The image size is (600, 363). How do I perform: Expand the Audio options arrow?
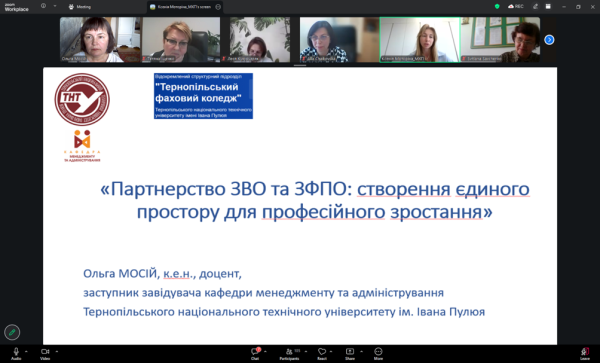click(26, 351)
